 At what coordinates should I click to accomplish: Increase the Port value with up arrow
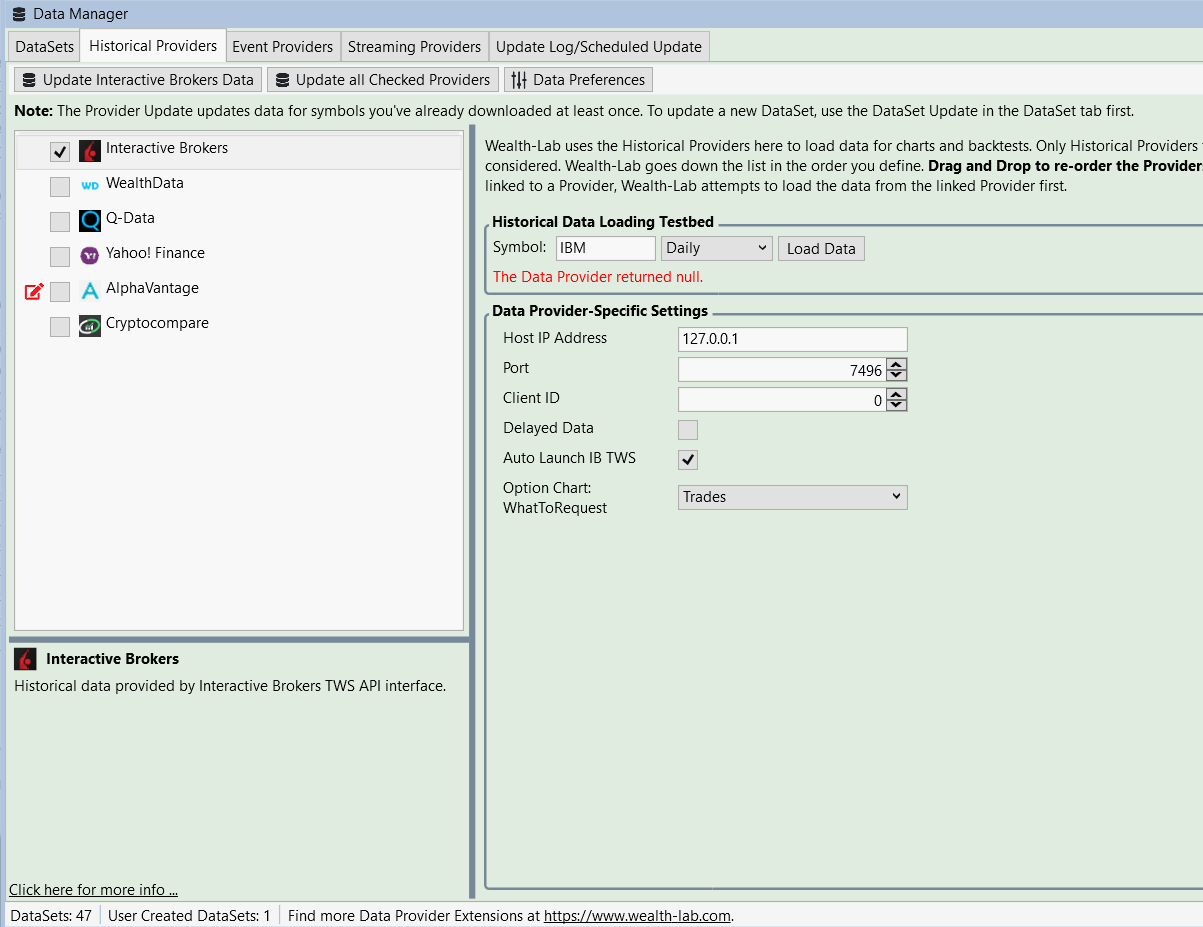click(897, 365)
